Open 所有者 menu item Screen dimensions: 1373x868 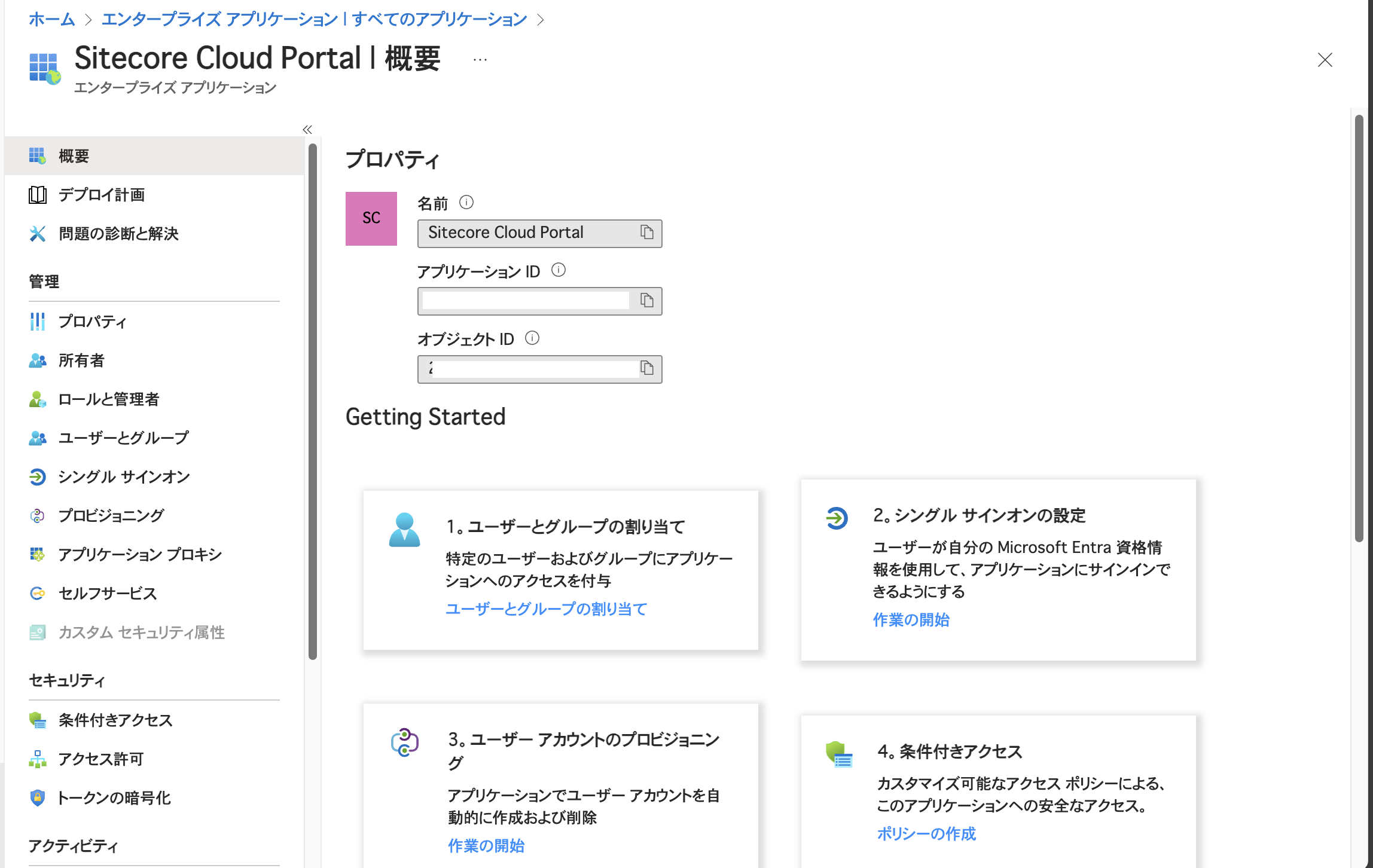coord(154,360)
